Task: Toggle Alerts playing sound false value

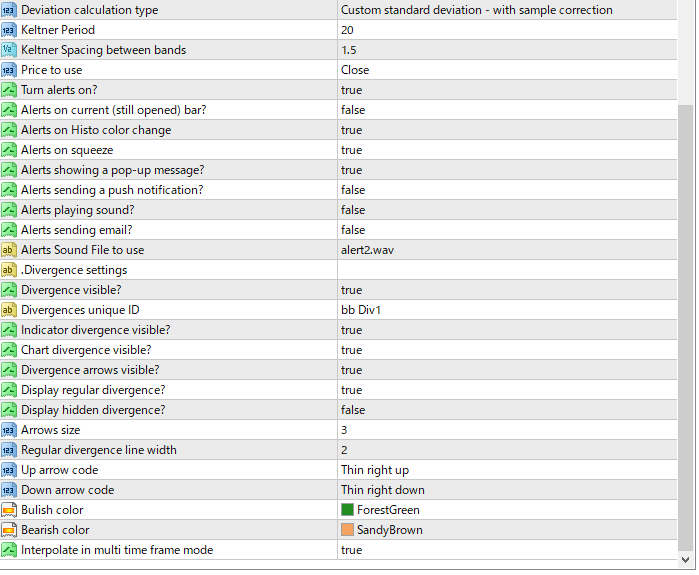Action: [x=507, y=210]
